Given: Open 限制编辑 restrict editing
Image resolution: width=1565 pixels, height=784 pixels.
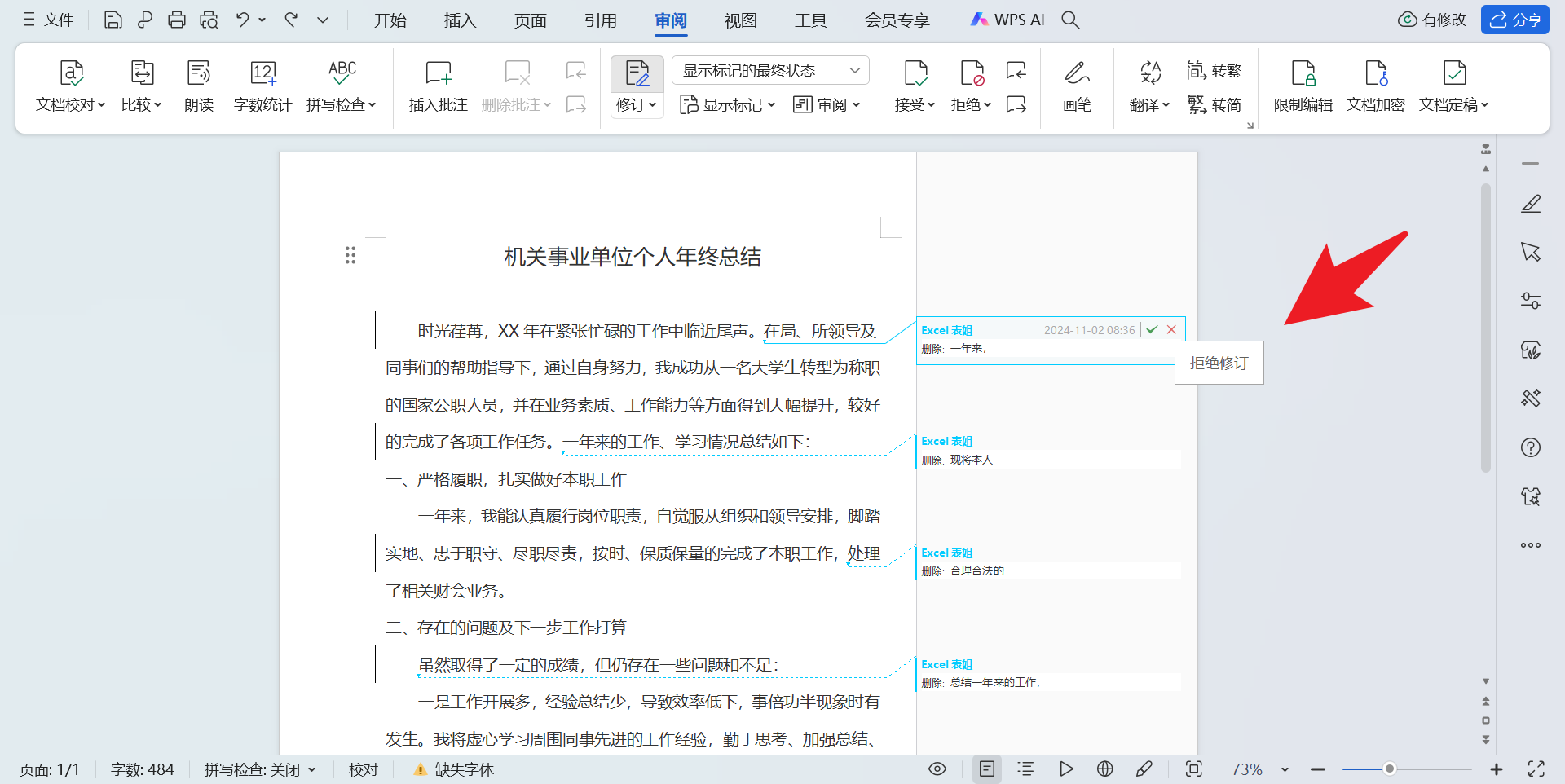Looking at the screenshot, I should [1302, 86].
